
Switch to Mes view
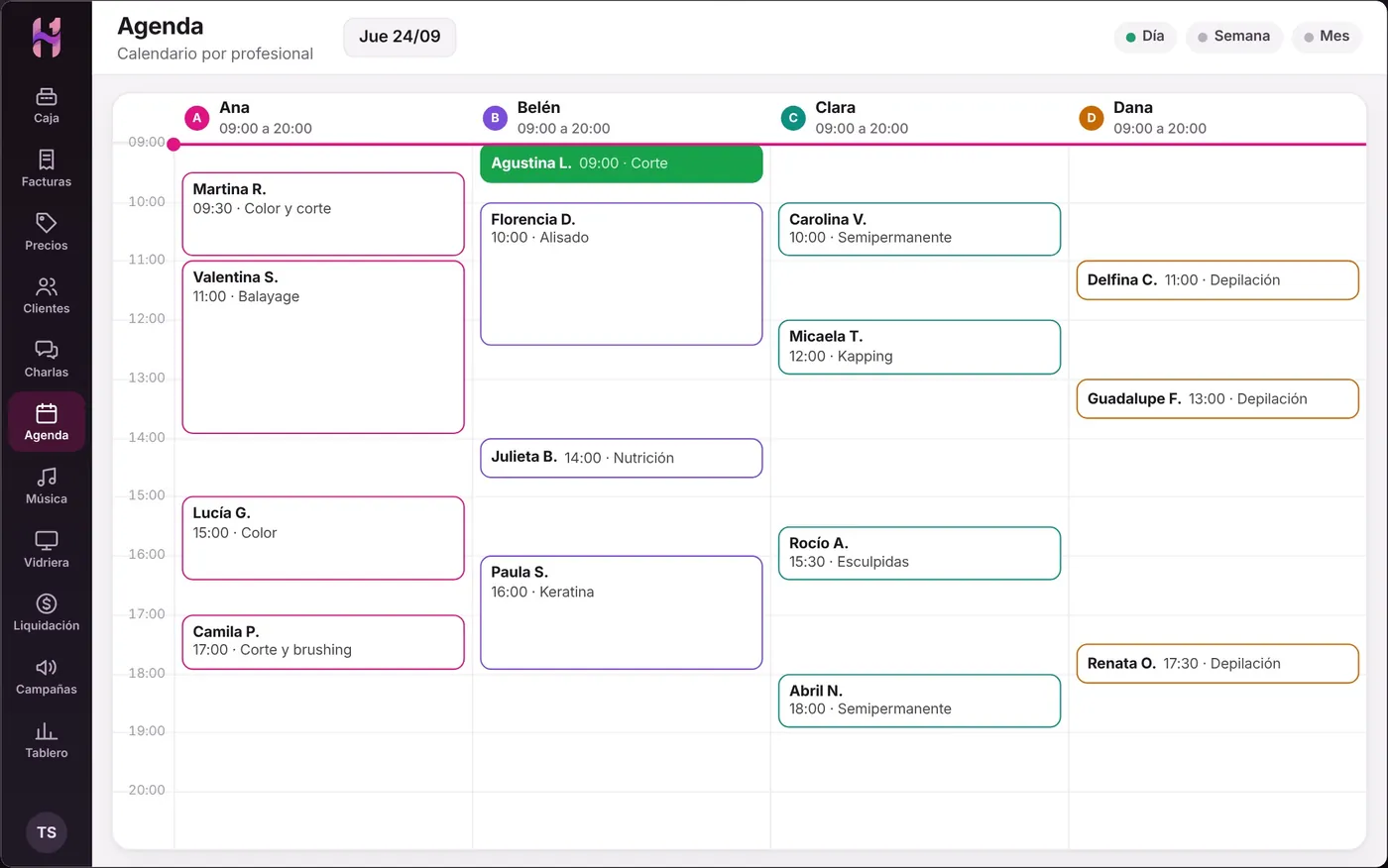click(x=1327, y=37)
